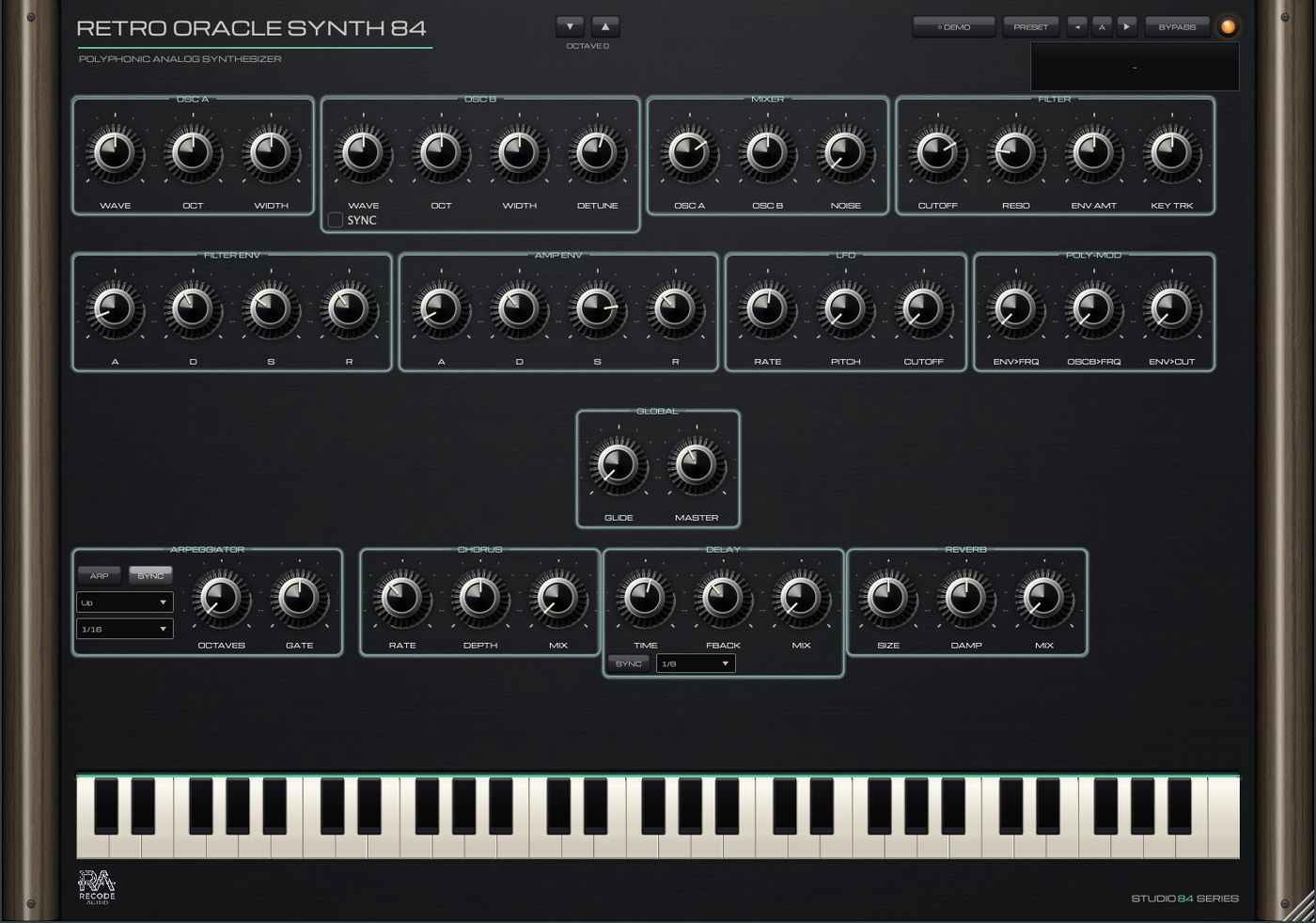Toggle the arpeggiator SYNC button
1316x923 pixels.
tap(150, 576)
